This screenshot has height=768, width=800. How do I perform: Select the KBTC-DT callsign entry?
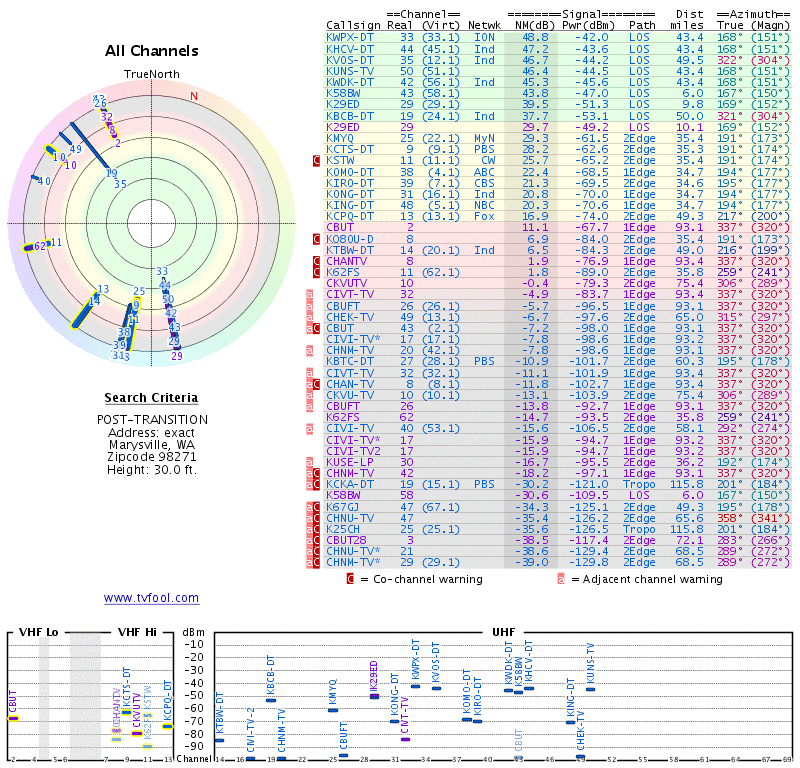[x=350, y=362]
